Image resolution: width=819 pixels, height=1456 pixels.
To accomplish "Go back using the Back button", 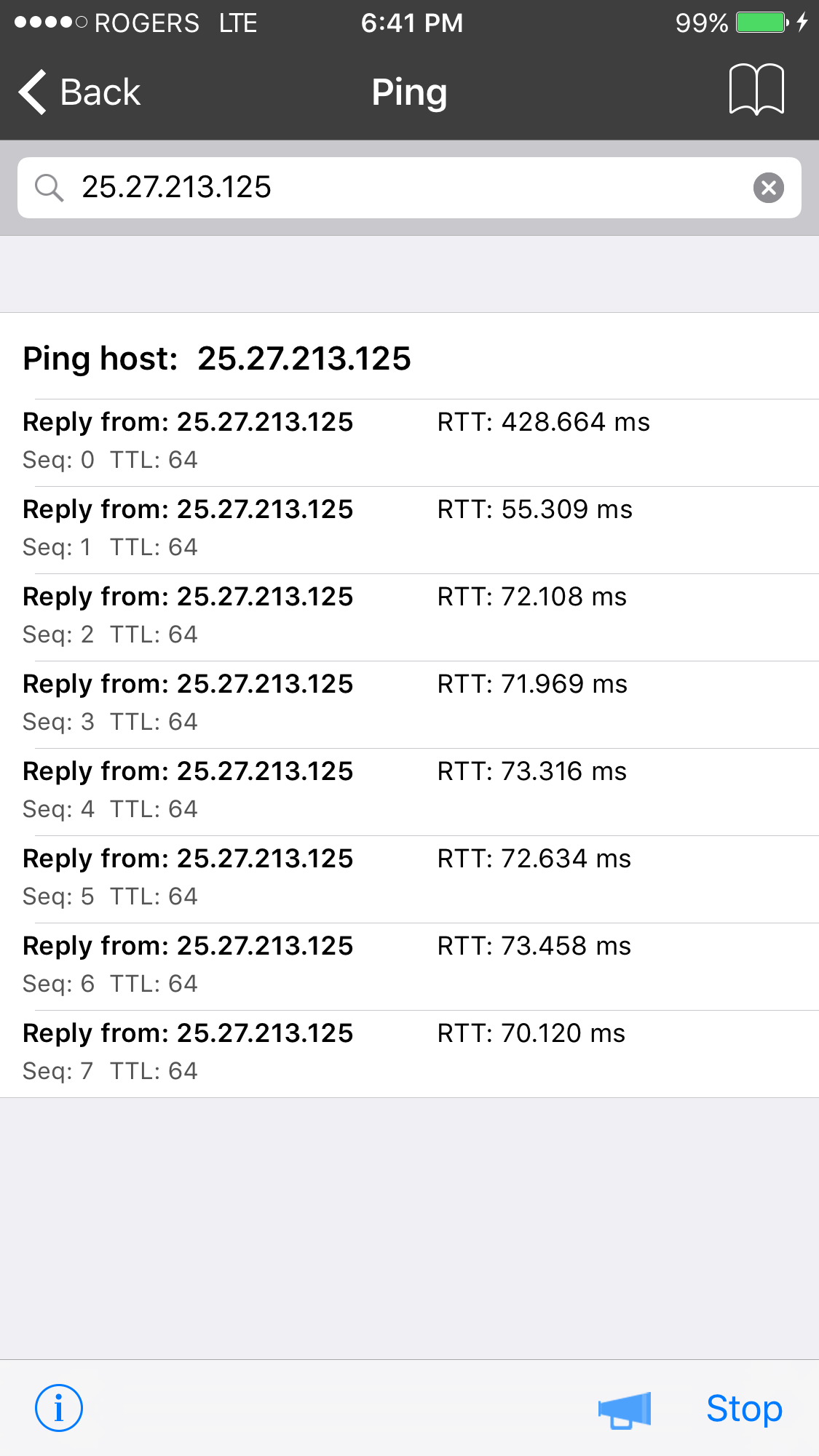I will point(79,92).
